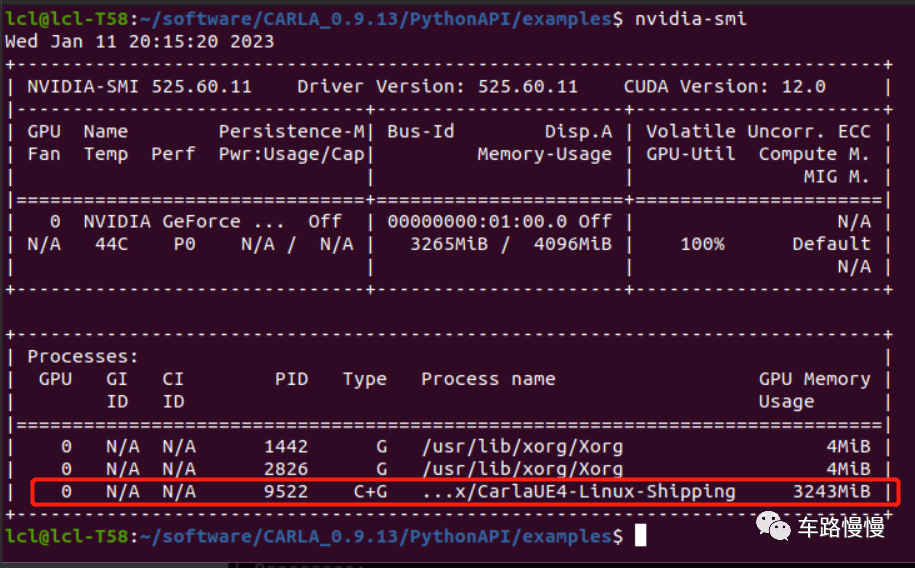This screenshot has height=568, width=915.
Task: Click process ID '1442'
Action: click(286, 447)
